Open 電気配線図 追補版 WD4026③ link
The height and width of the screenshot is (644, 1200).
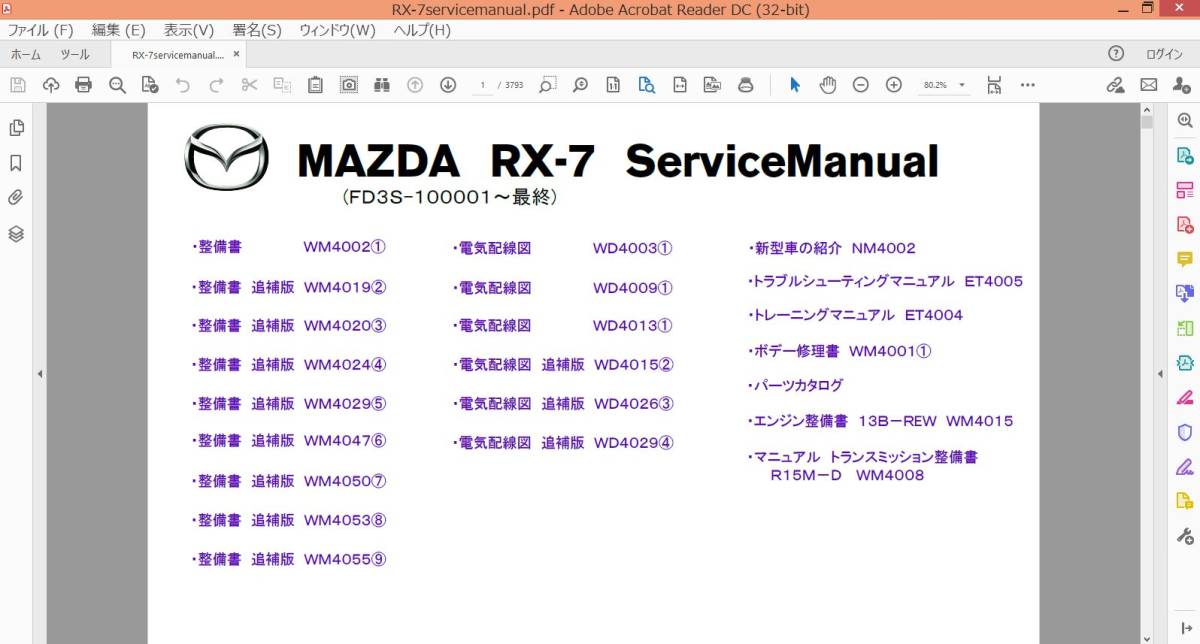pos(563,403)
